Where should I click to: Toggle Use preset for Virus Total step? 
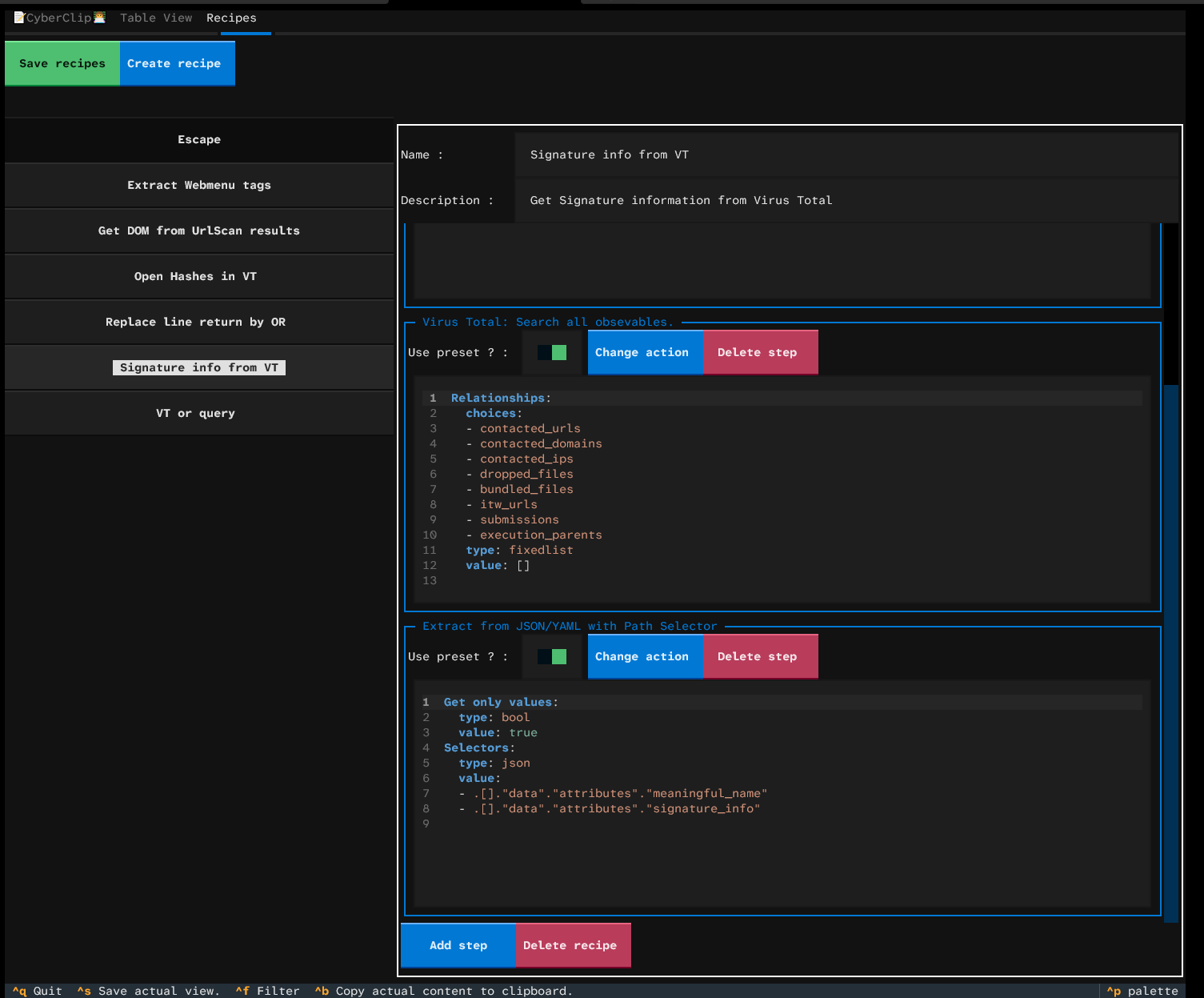tap(552, 352)
